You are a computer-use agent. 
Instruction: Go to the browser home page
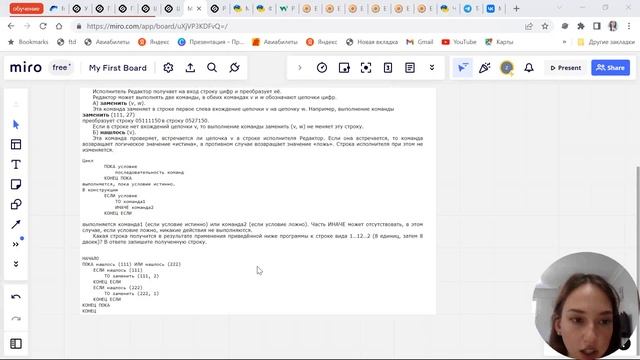click(59, 26)
